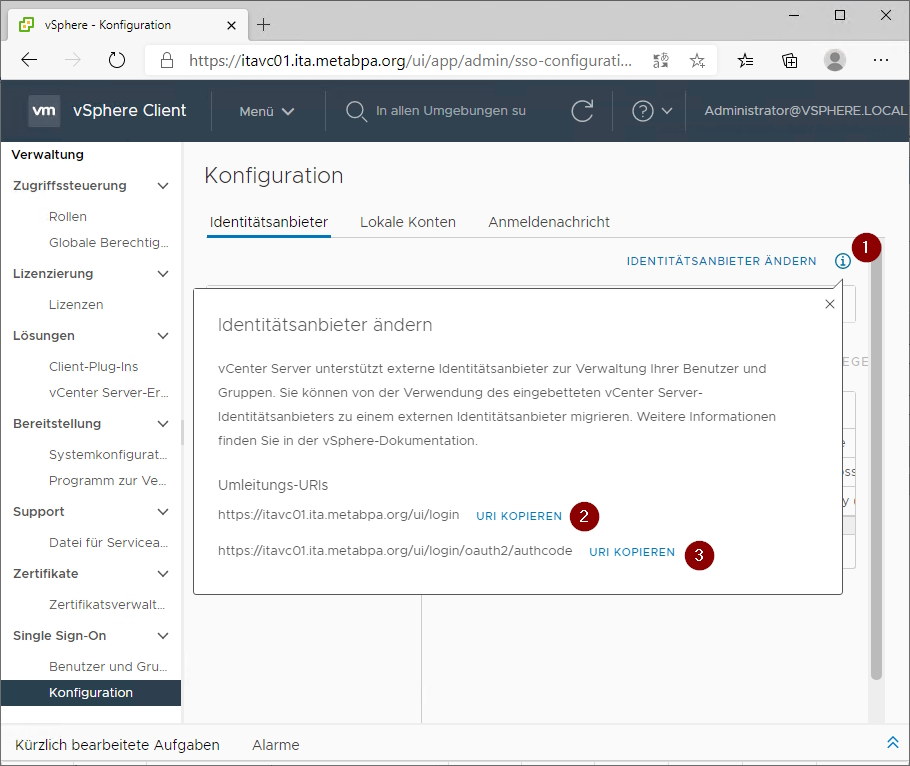Open the browser profile avatar

click(835, 60)
